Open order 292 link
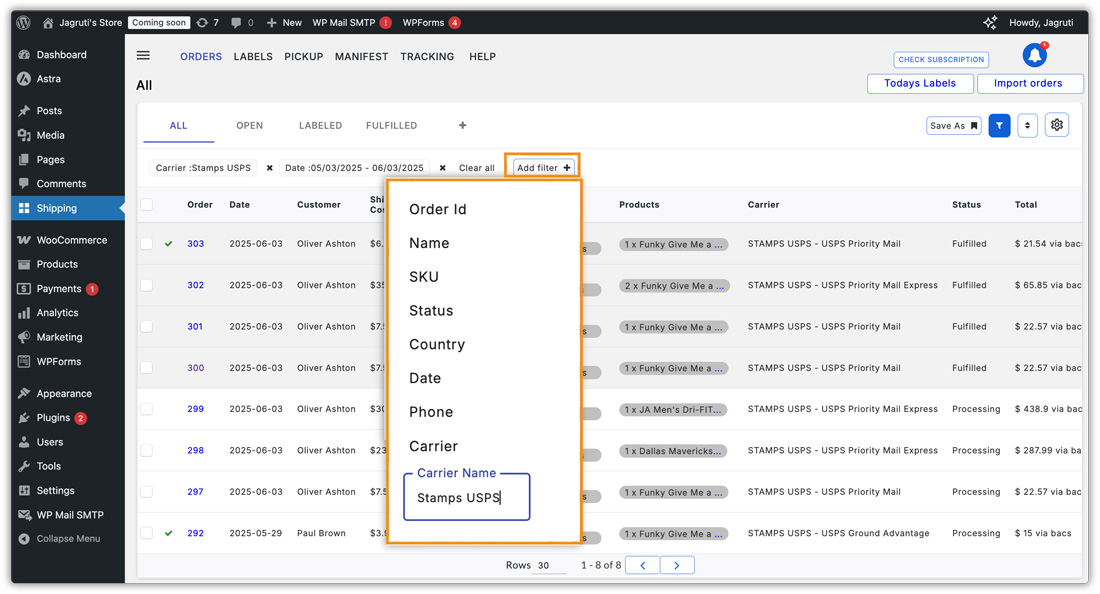 click(196, 533)
